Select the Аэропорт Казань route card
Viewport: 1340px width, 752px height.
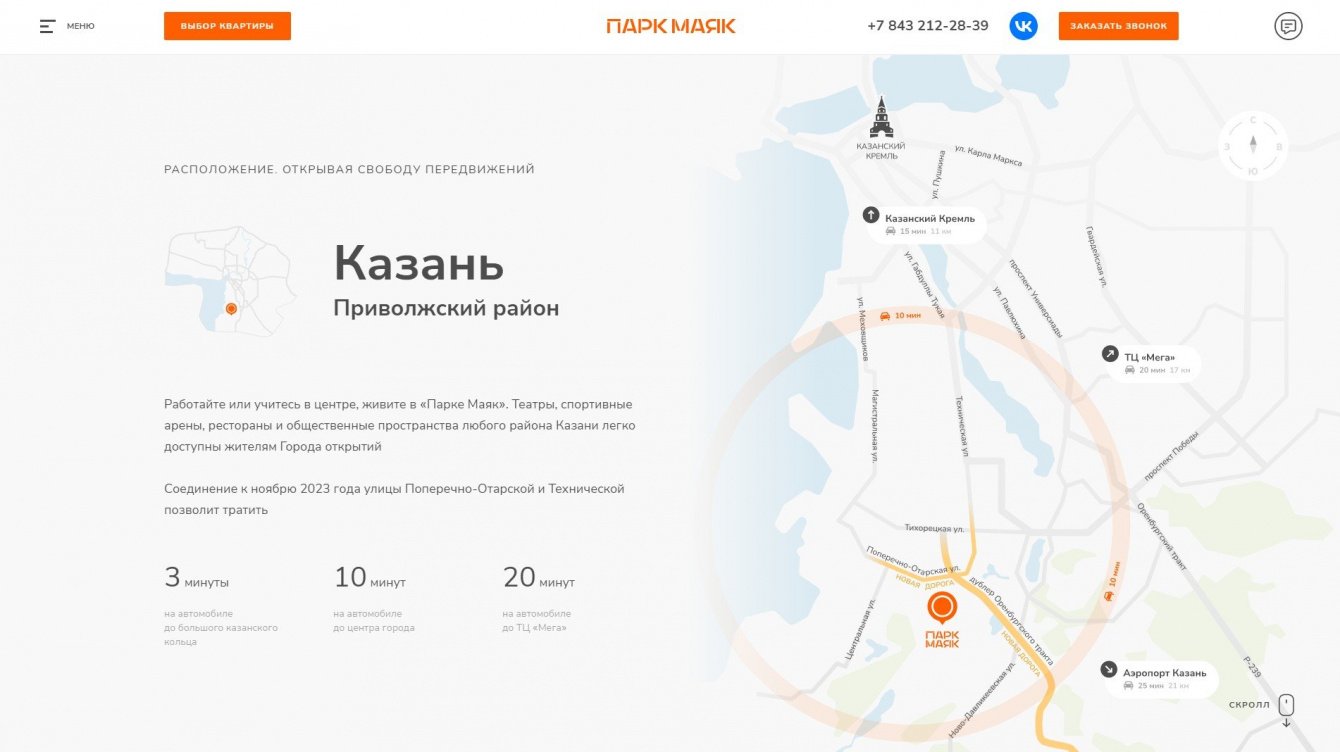[x=1159, y=679]
